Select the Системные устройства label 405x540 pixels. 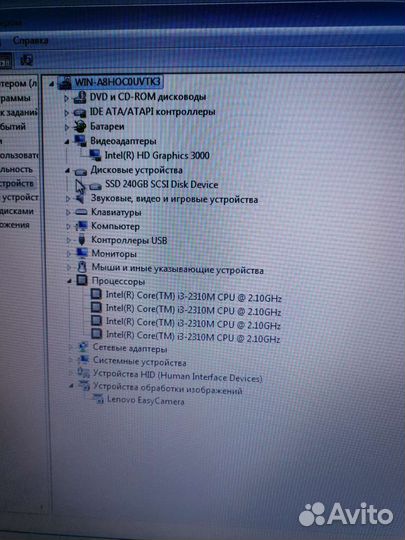click(140, 362)
